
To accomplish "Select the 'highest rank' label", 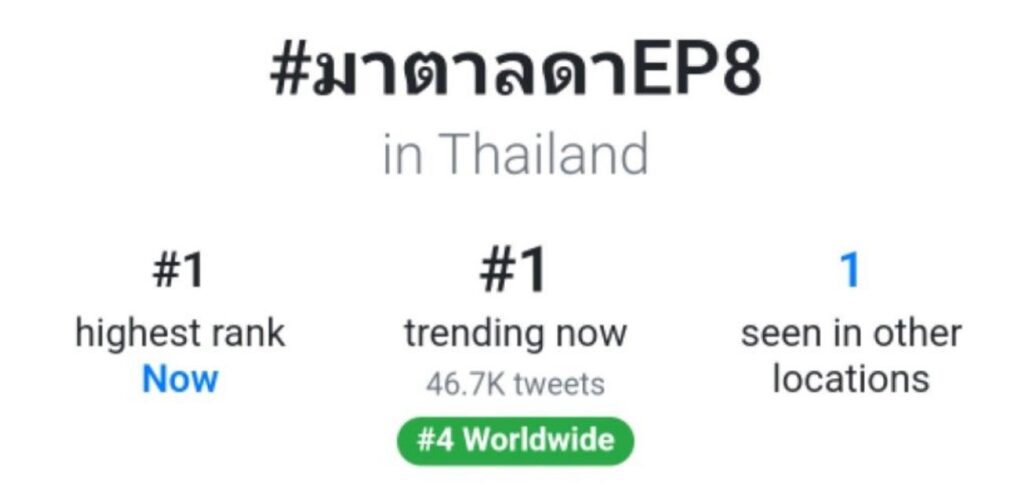I will coord(180,333).
